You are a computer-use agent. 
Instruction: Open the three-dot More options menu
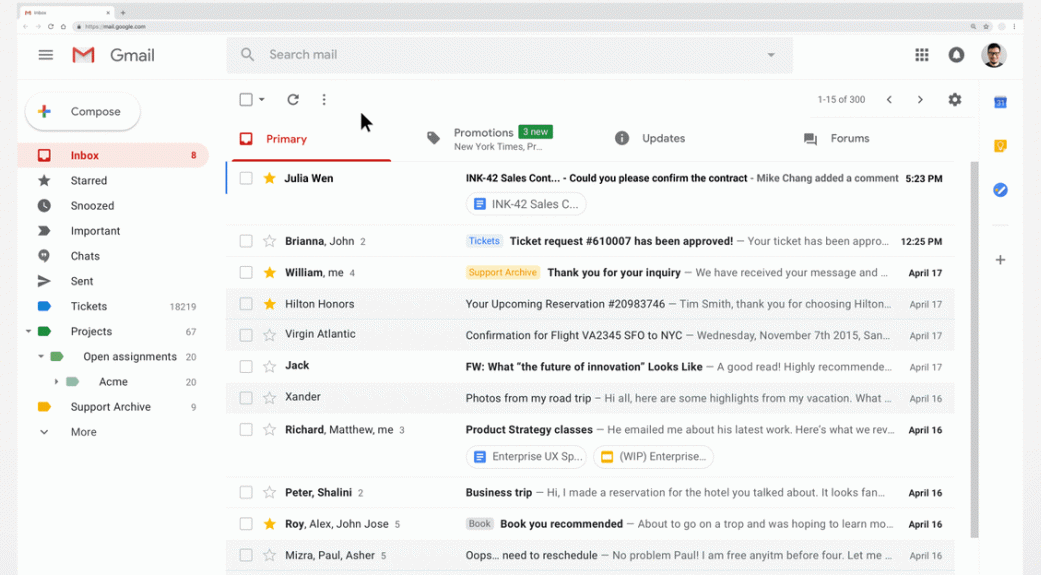[324, 100]
